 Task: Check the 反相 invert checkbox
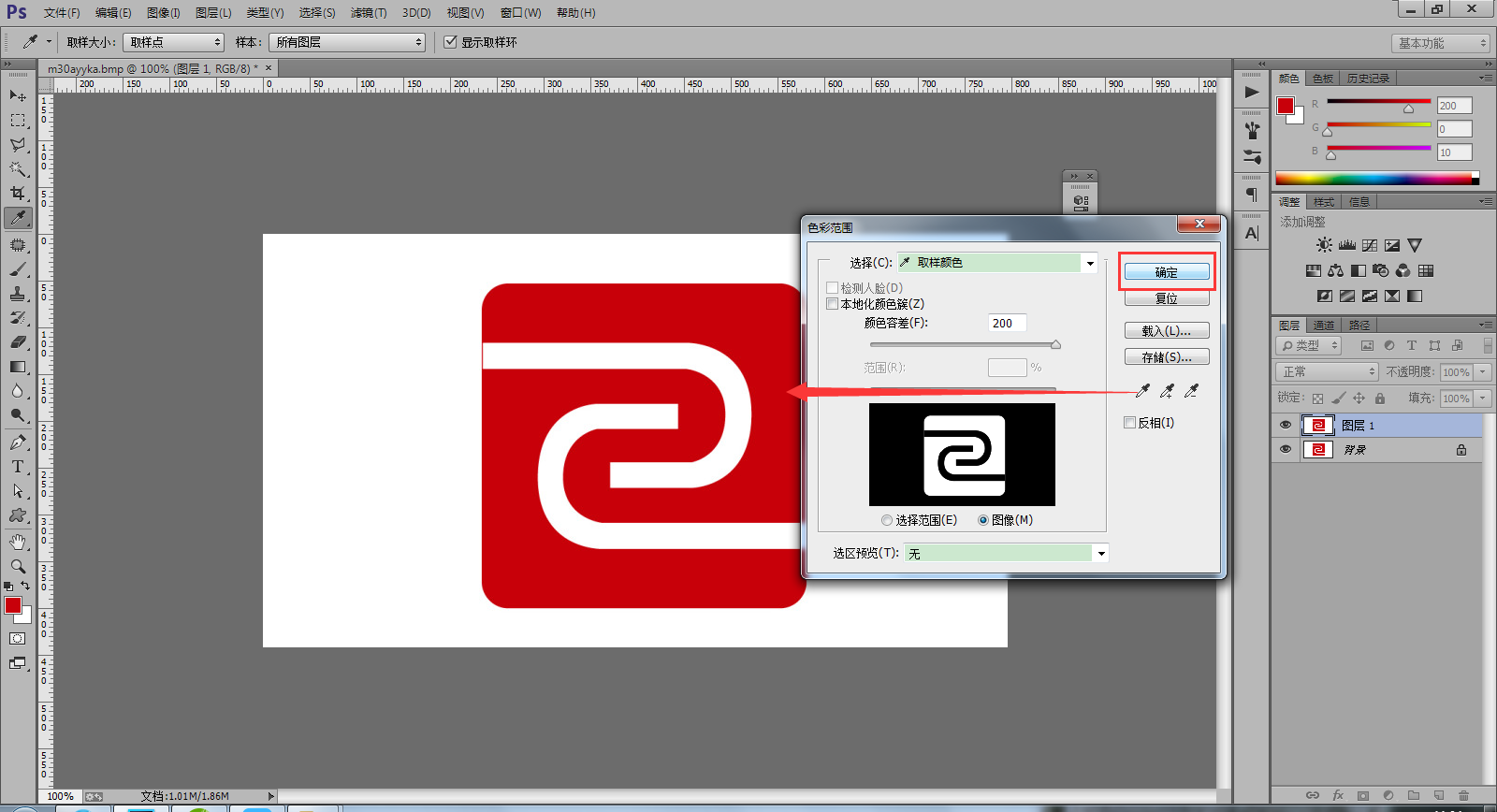tap(1129, 423)
